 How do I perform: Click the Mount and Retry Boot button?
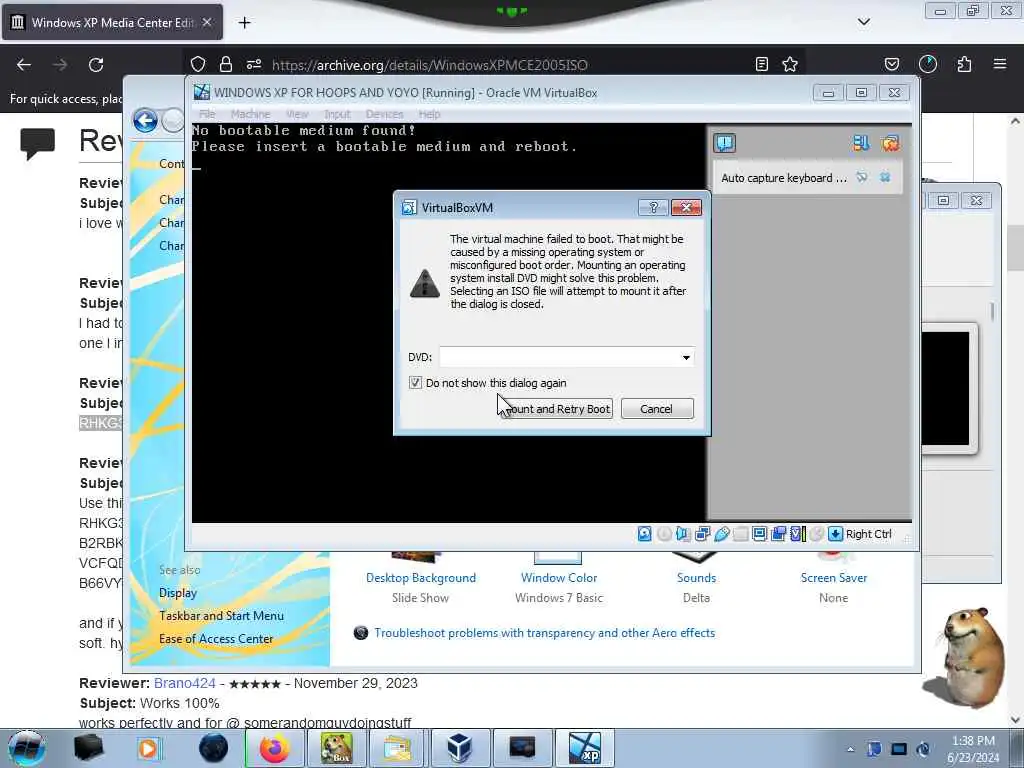point(555,409)
